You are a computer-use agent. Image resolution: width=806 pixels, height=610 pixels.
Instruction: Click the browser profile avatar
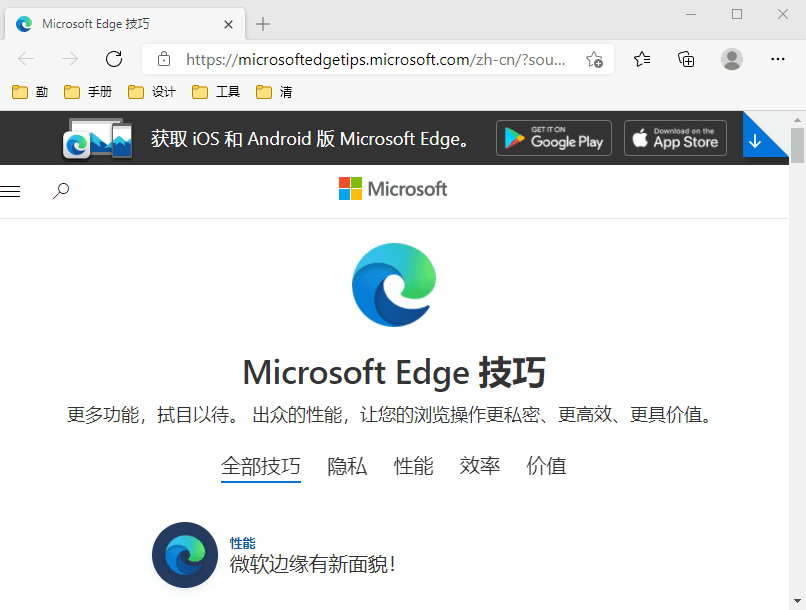click(x=731, y=59)
